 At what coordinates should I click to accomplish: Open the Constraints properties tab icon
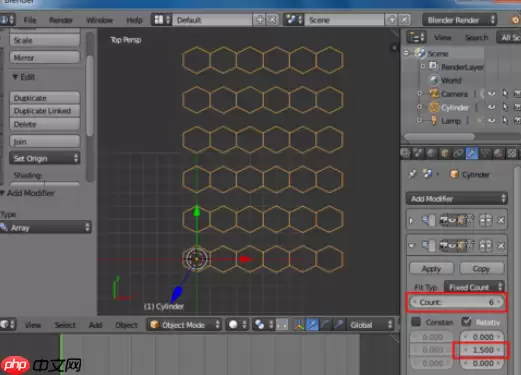[x=458, y=153]
